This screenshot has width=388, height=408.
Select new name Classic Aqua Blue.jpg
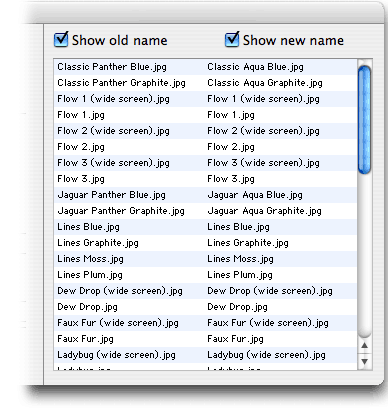(x=255, y=67)
